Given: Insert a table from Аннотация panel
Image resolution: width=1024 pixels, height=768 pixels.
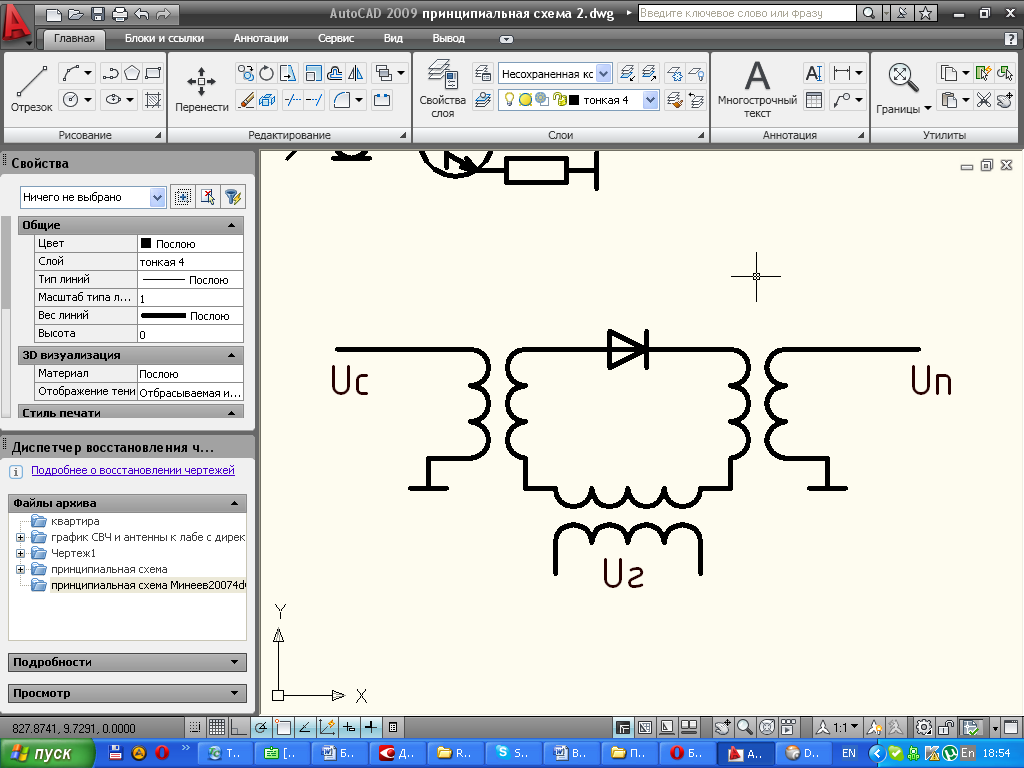Looking at the screenshot, I should click(x=814, y=100).
